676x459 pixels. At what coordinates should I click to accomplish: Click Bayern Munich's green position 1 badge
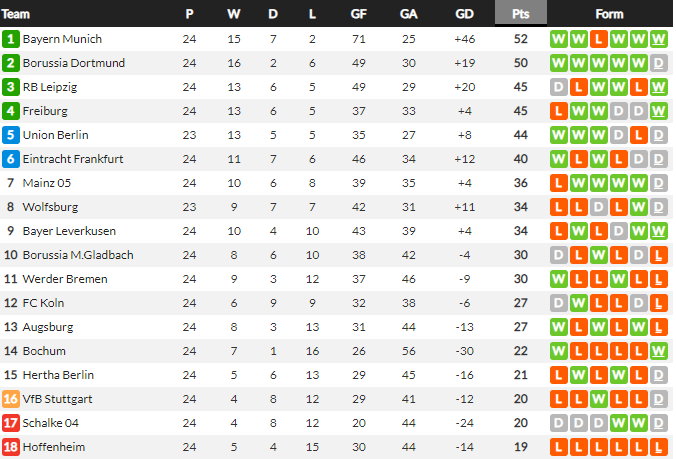pyautogui.click(x=11, y=39)
